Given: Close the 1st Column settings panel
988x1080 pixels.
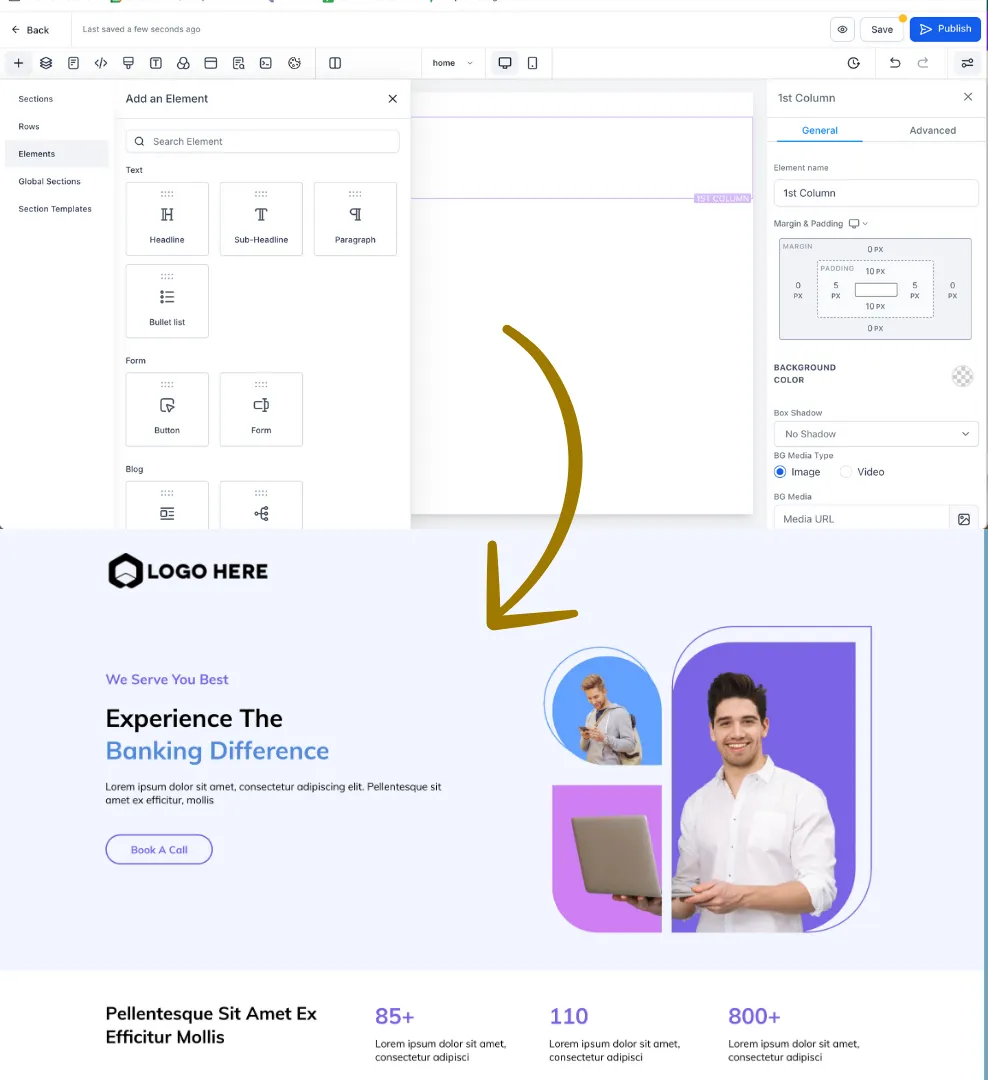Looking at the screenshot, I should pos(968,97).
